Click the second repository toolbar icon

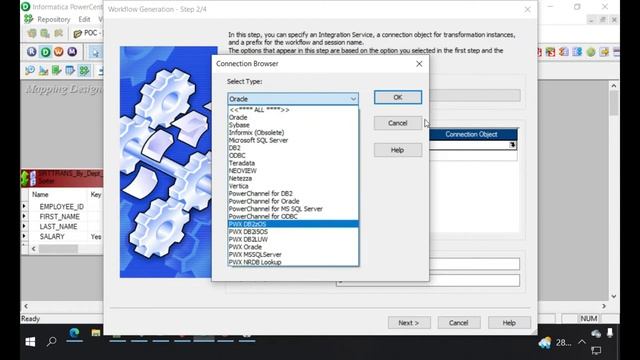point(45,33)
